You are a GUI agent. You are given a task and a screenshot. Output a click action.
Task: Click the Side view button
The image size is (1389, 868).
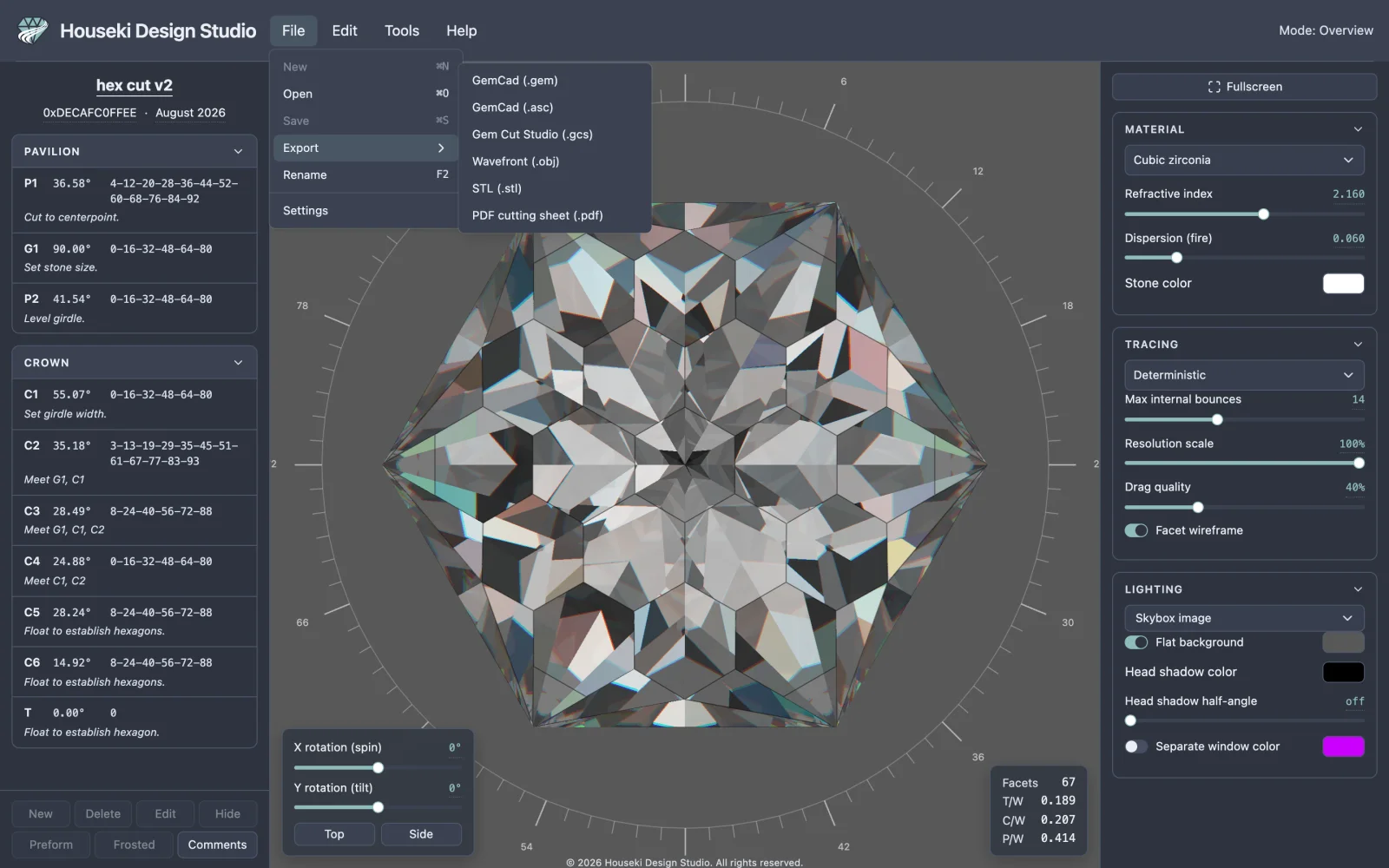point(421,834)
